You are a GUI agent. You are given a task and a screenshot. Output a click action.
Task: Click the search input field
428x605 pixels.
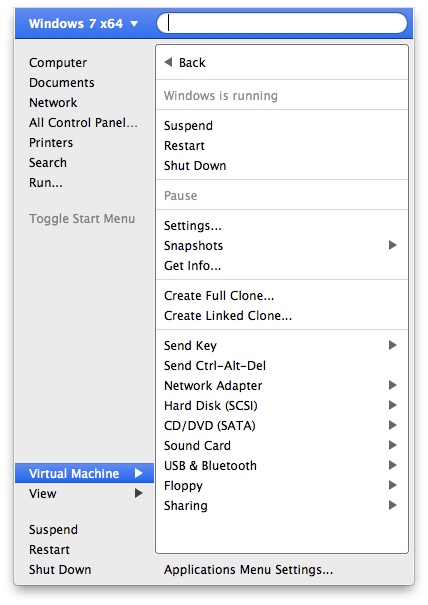coord(282,23)
